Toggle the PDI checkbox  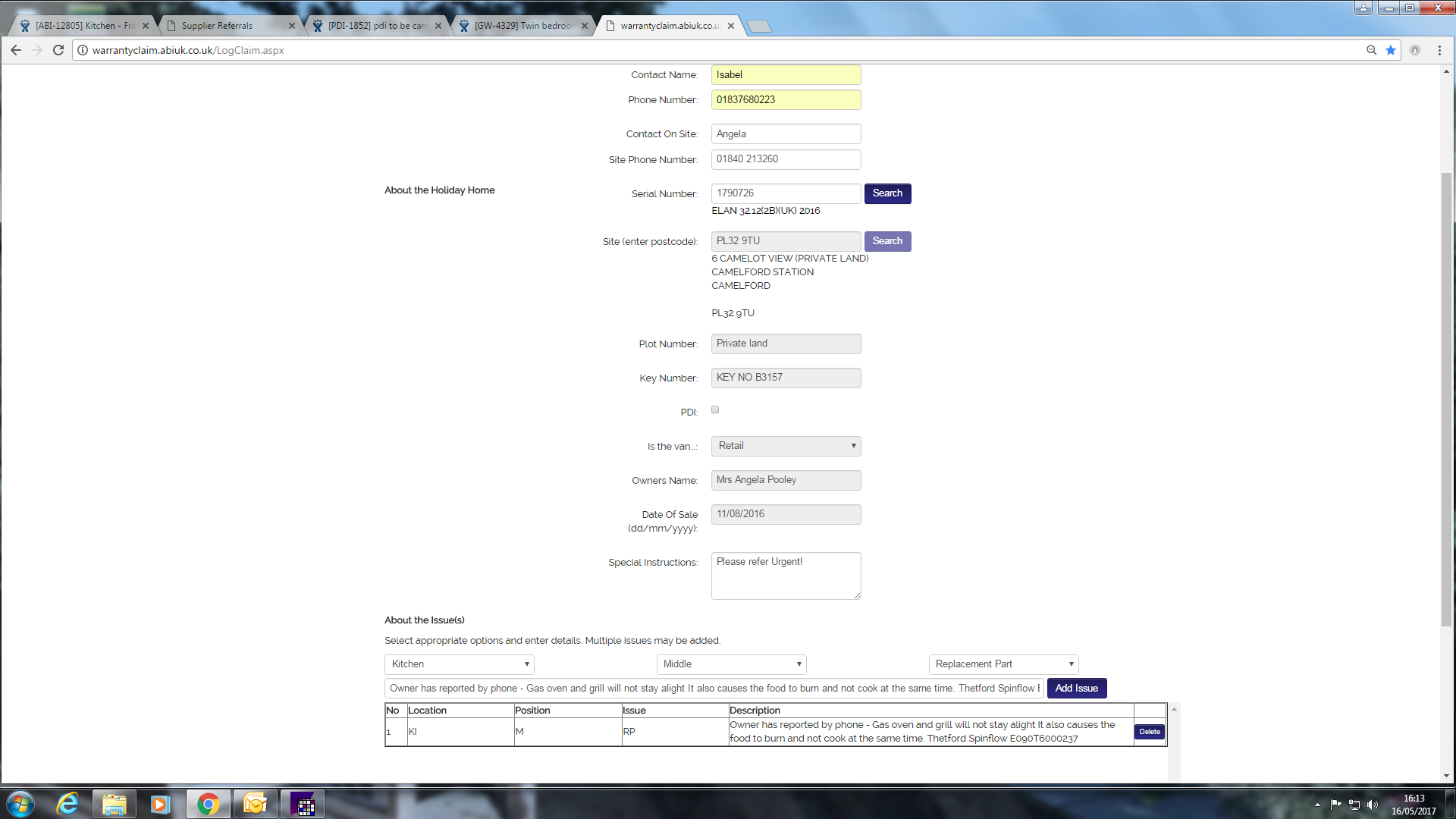click(x=715, y=409)
